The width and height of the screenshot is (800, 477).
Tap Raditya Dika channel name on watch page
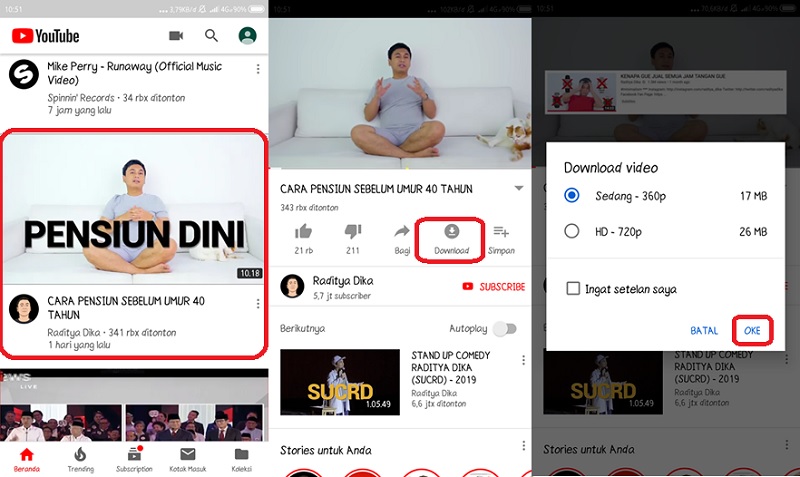pos(343,281)
